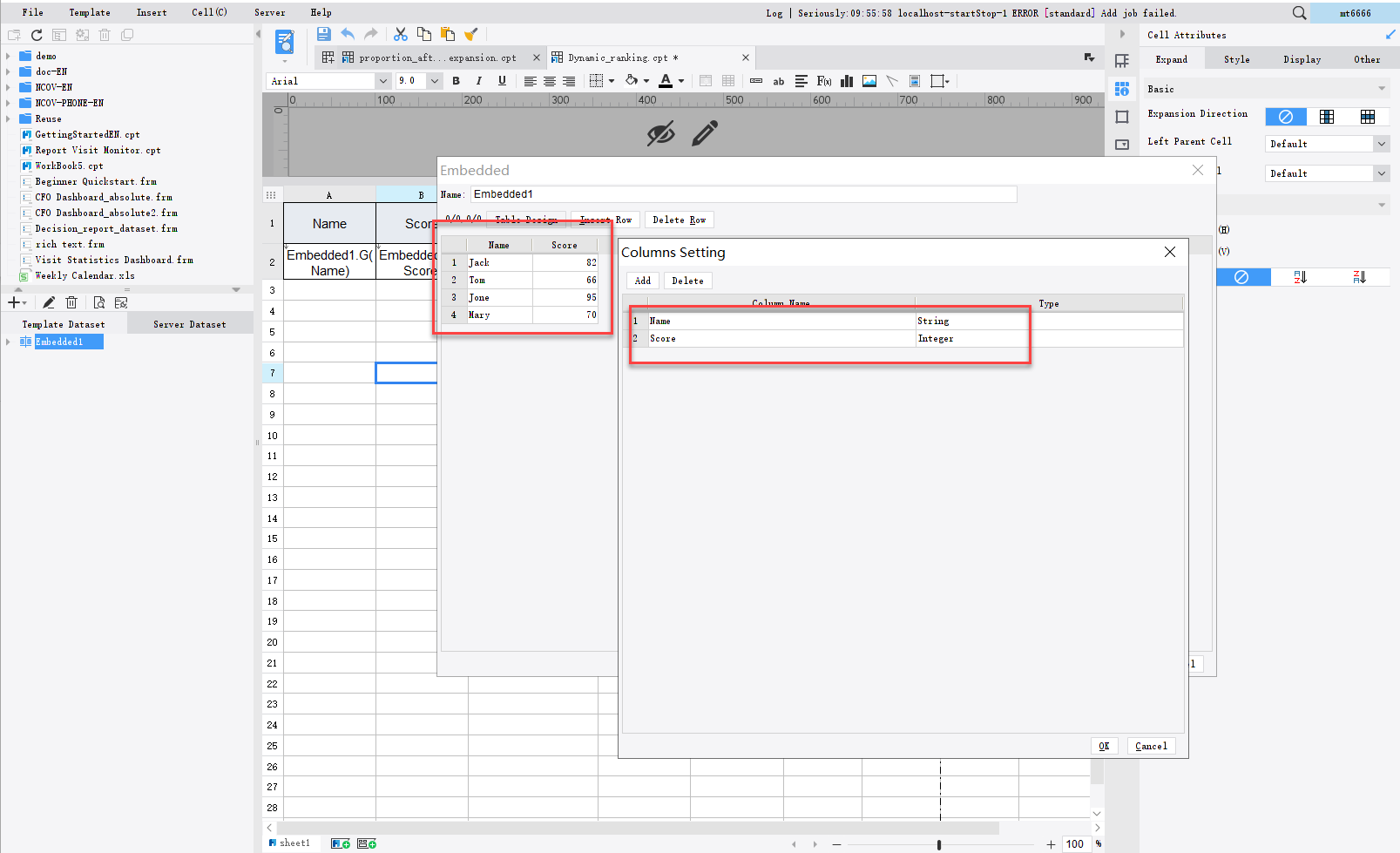Screen dimensions: 1400x853
Task: Set expansion direction to vertical
Action: pos(1327,117)
